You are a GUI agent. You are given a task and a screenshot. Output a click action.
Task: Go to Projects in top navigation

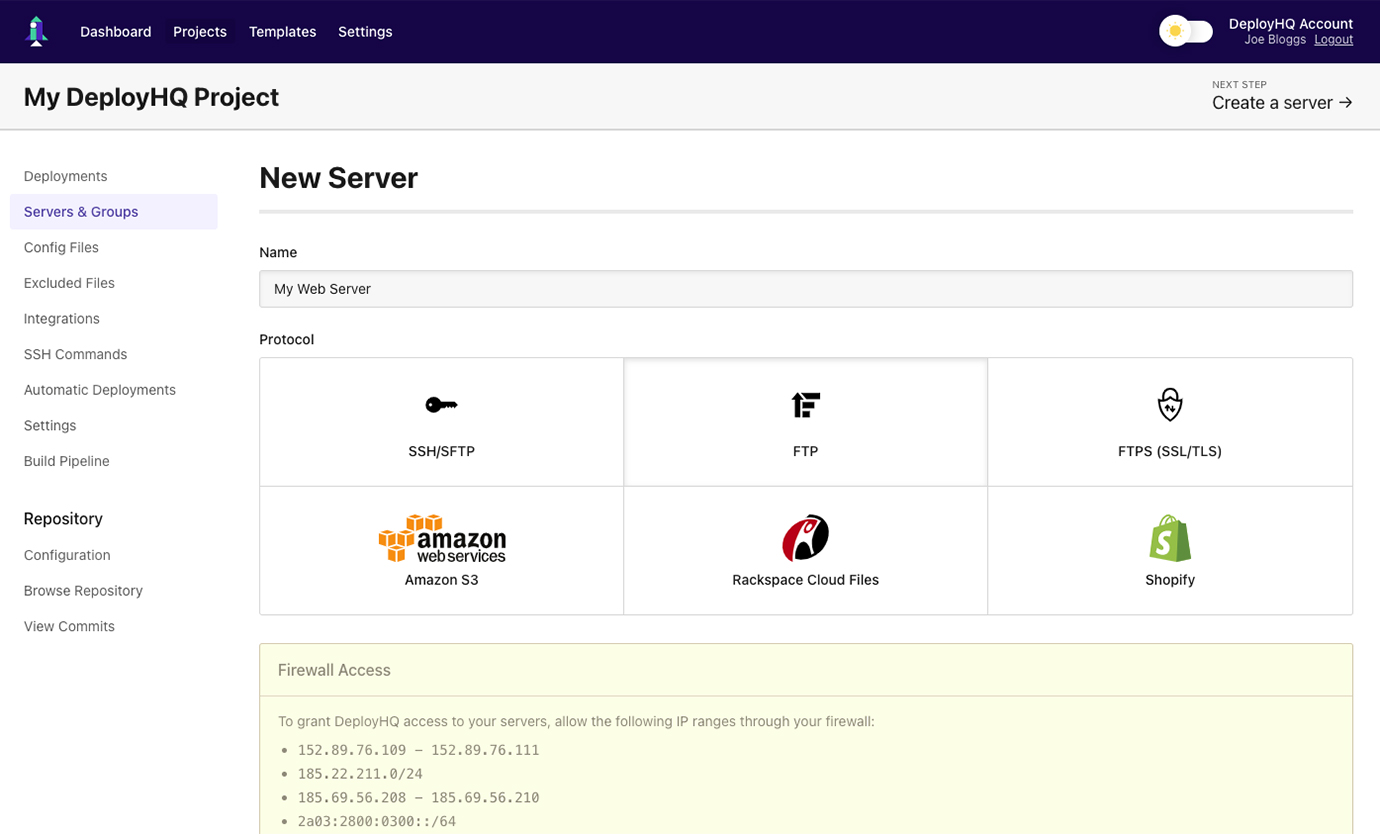[x=200, y=32]
